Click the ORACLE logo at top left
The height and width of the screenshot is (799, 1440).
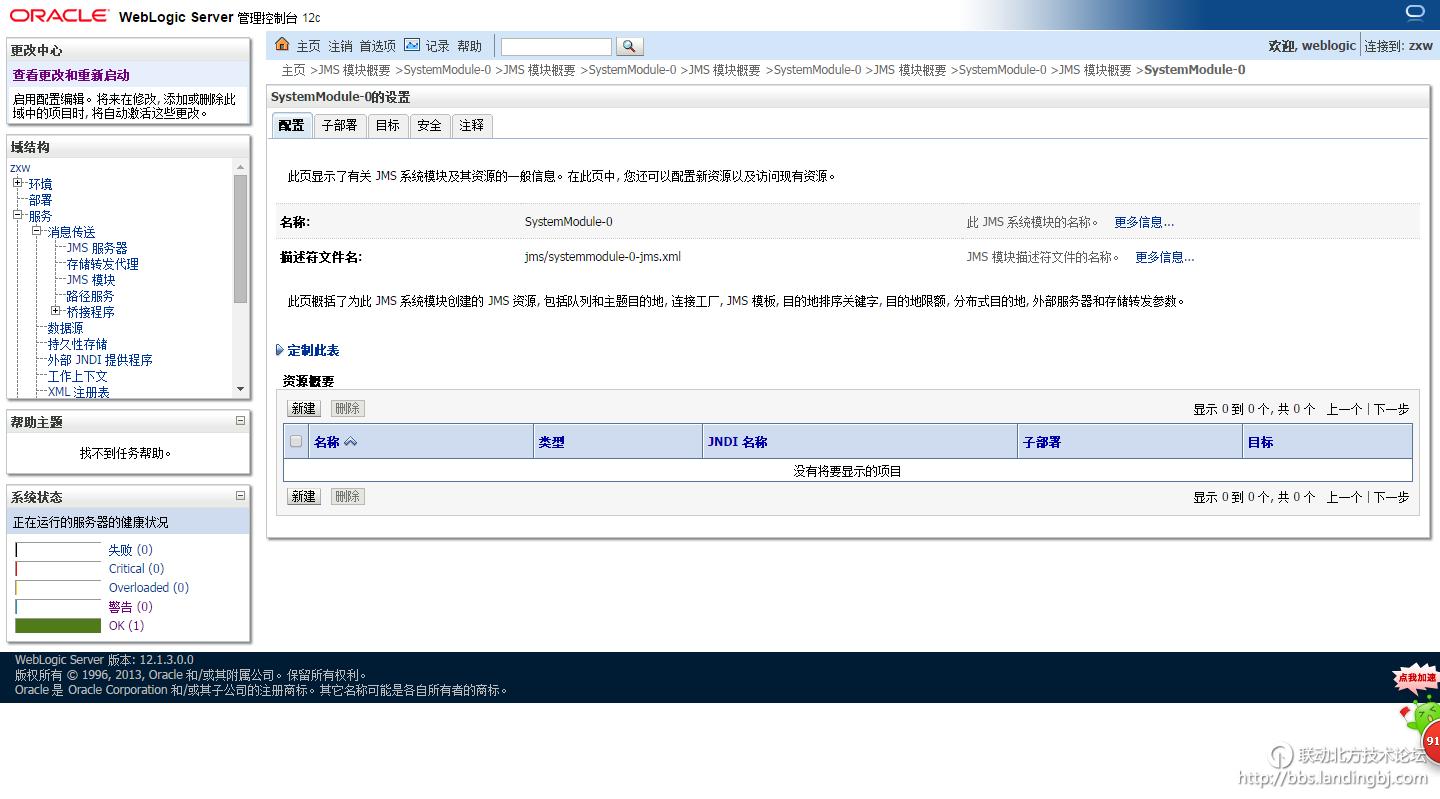click(x=58, y=16)
